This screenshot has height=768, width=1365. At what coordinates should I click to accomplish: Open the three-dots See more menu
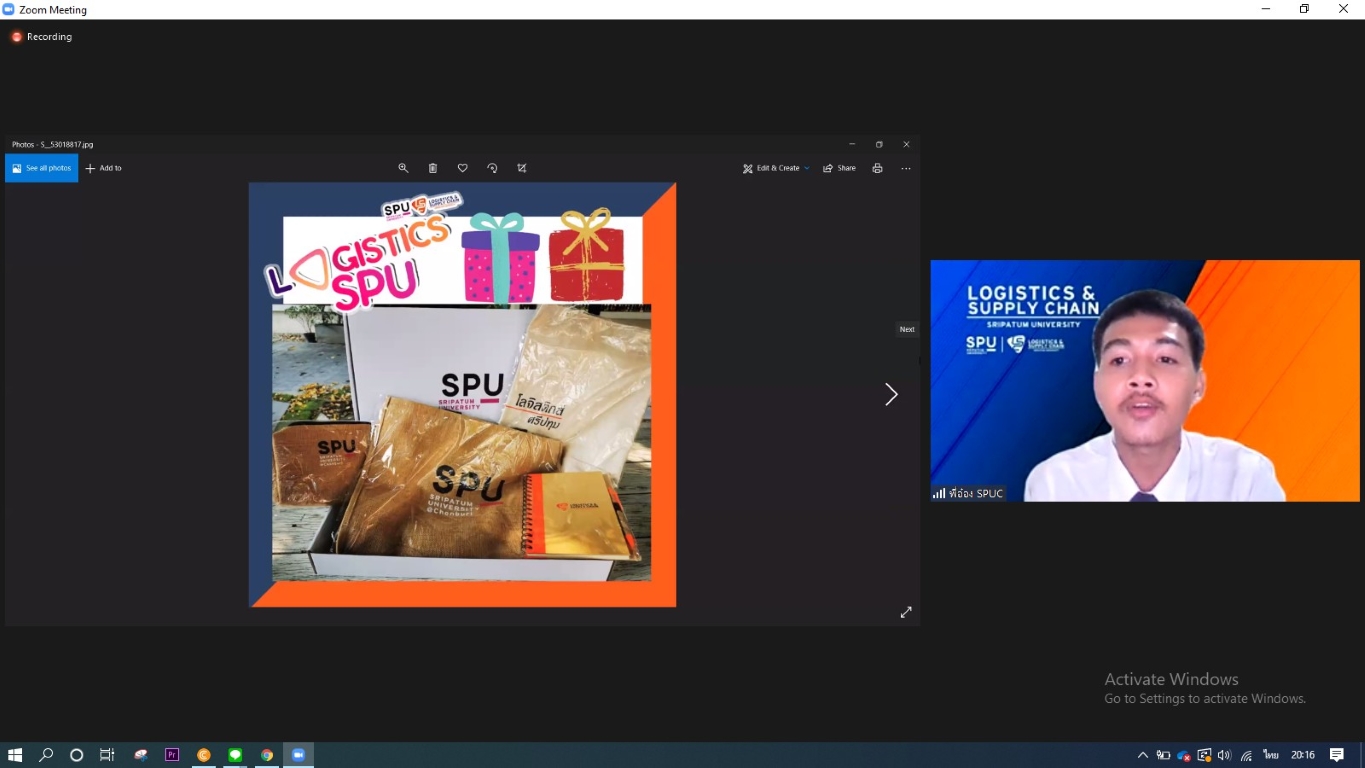906,168
